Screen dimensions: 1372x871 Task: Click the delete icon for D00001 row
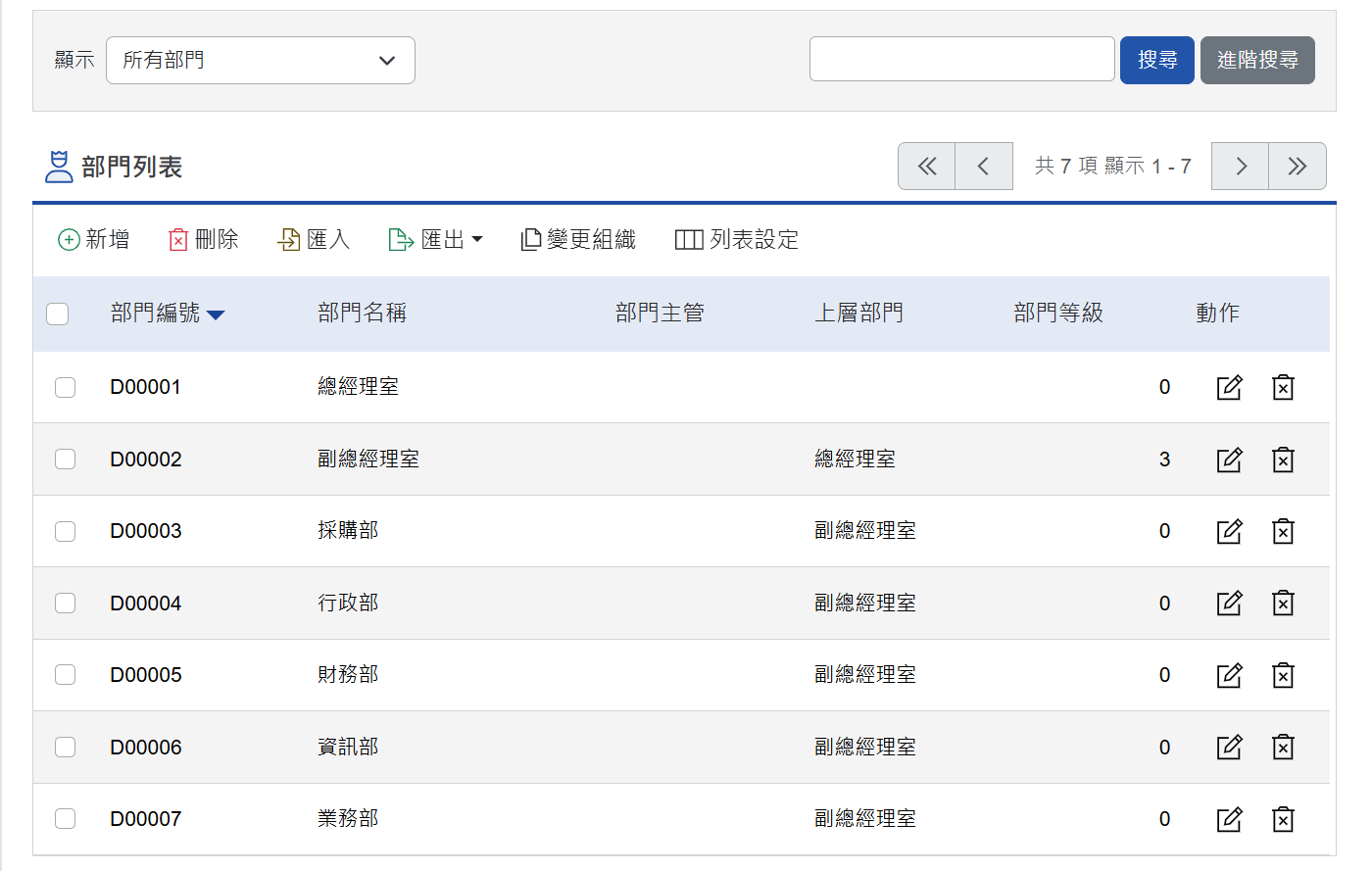click(1283, 387)
